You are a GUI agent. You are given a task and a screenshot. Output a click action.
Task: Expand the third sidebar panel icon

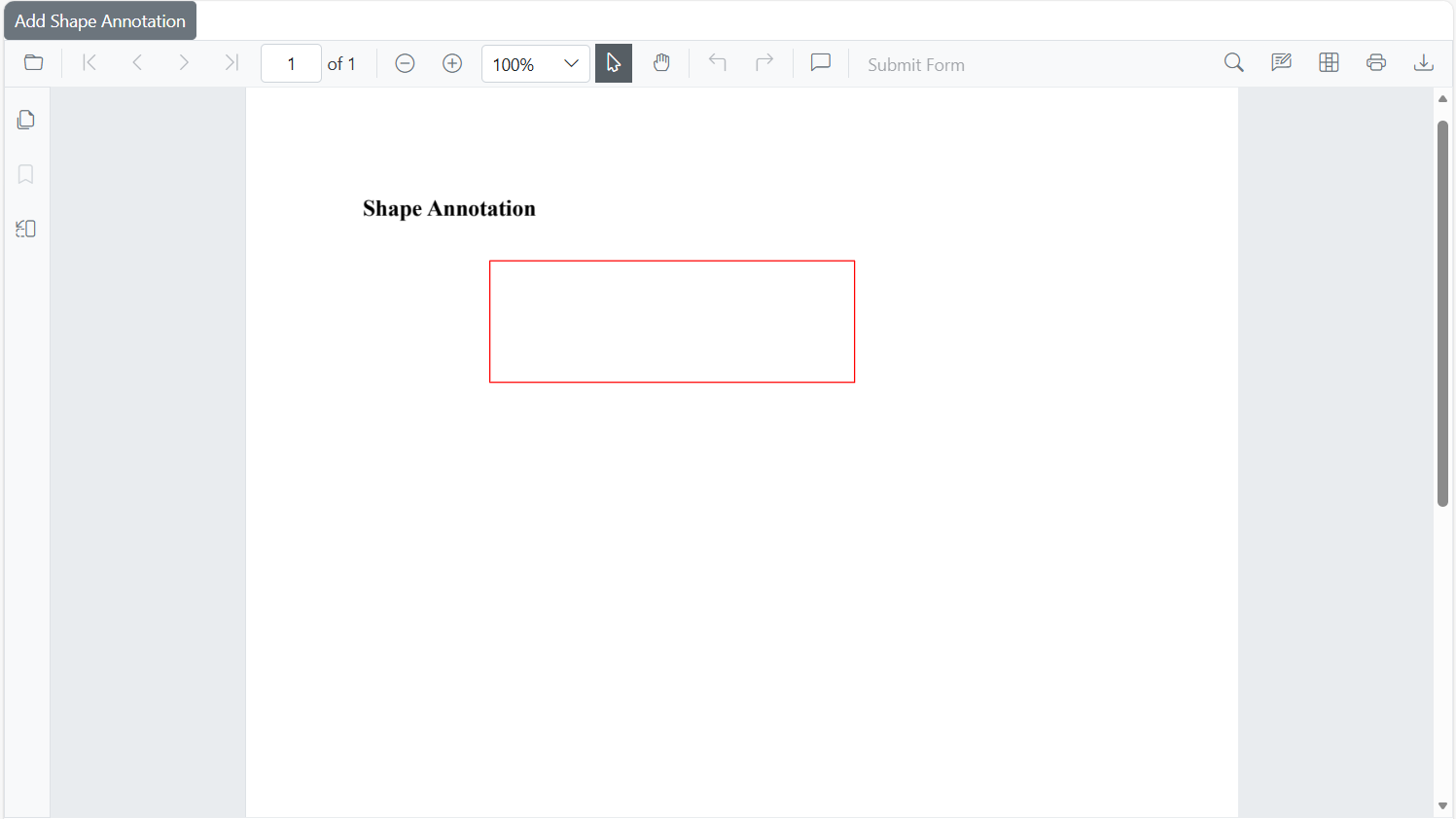pos(26,229)
